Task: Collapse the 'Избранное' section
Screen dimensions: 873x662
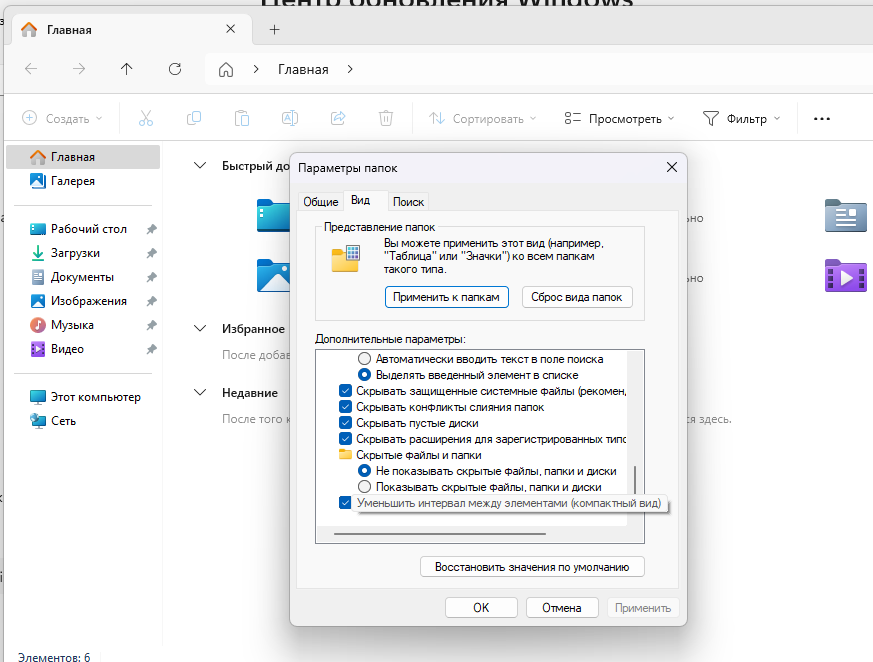Action: (x=201, y=328)
